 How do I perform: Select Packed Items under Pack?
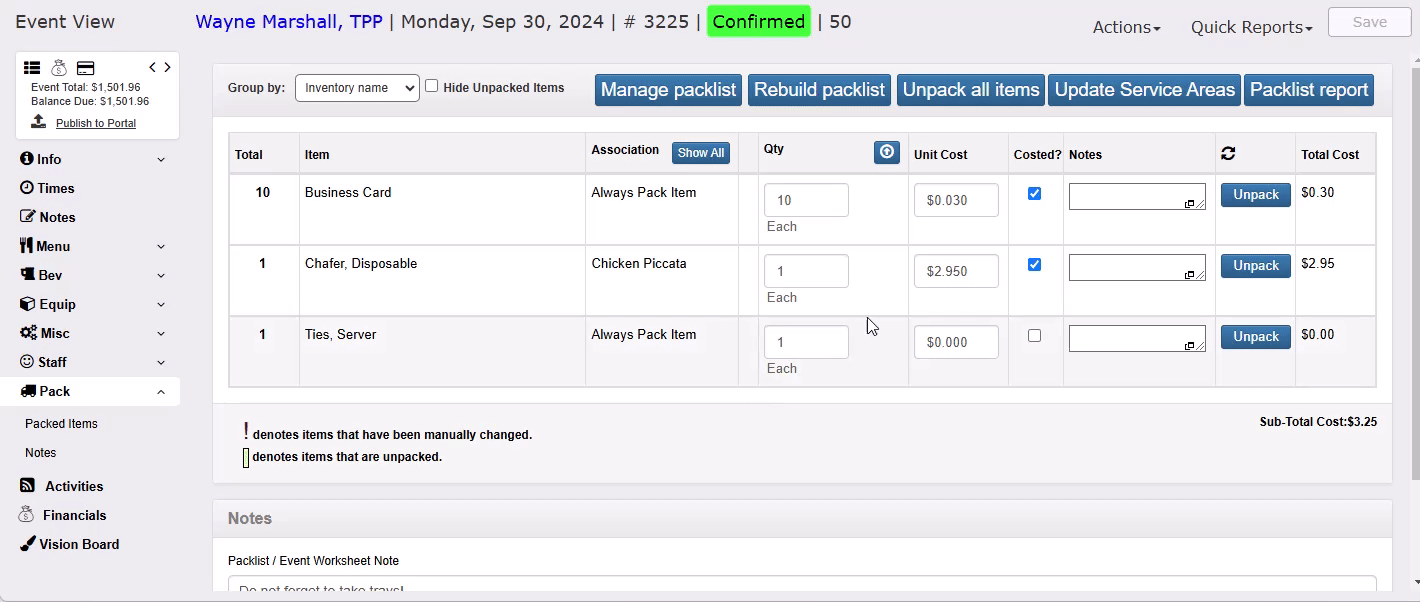click(x=61, y=424)
